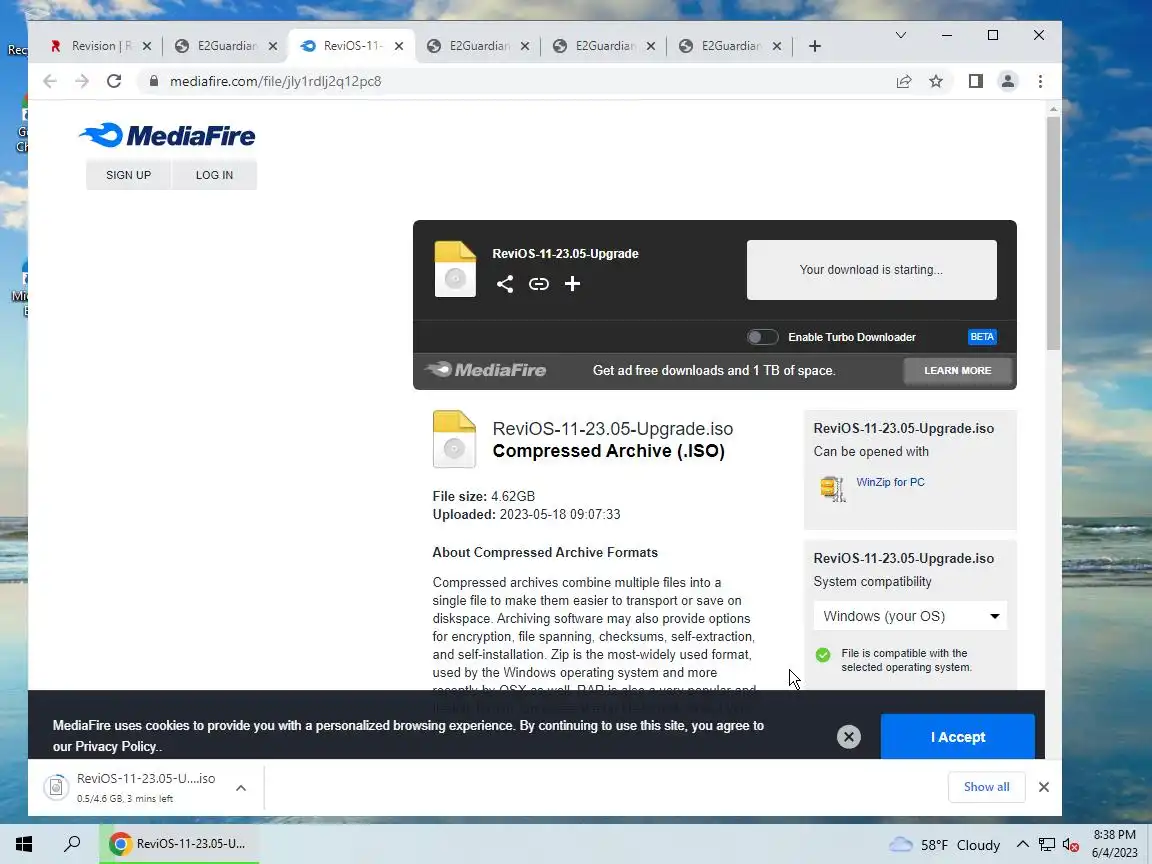
Task: Click the plus icon to save file
Action: pos(572,284)
